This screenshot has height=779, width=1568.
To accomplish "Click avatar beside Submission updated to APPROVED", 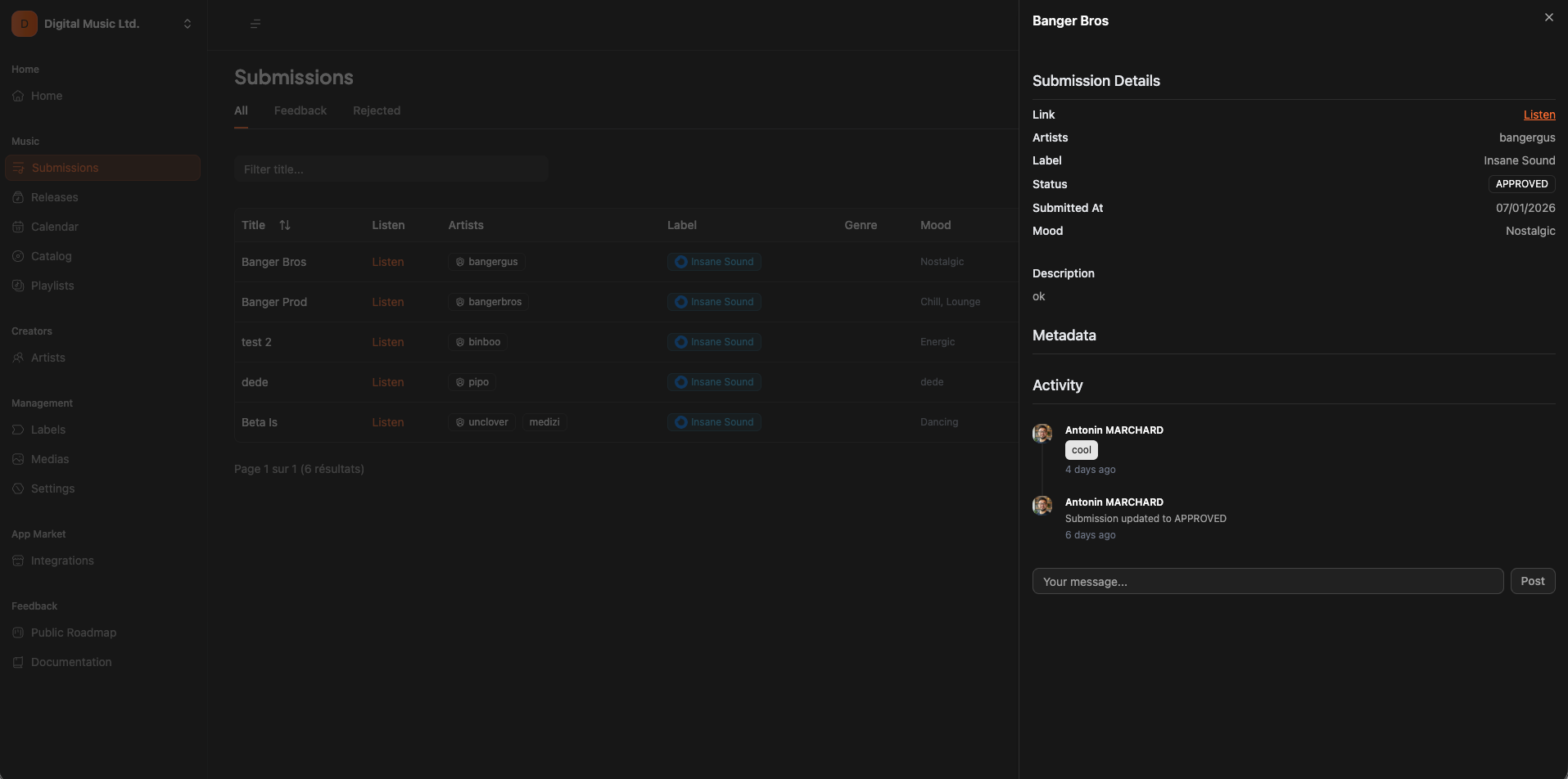I will (x=1042, y=505).
